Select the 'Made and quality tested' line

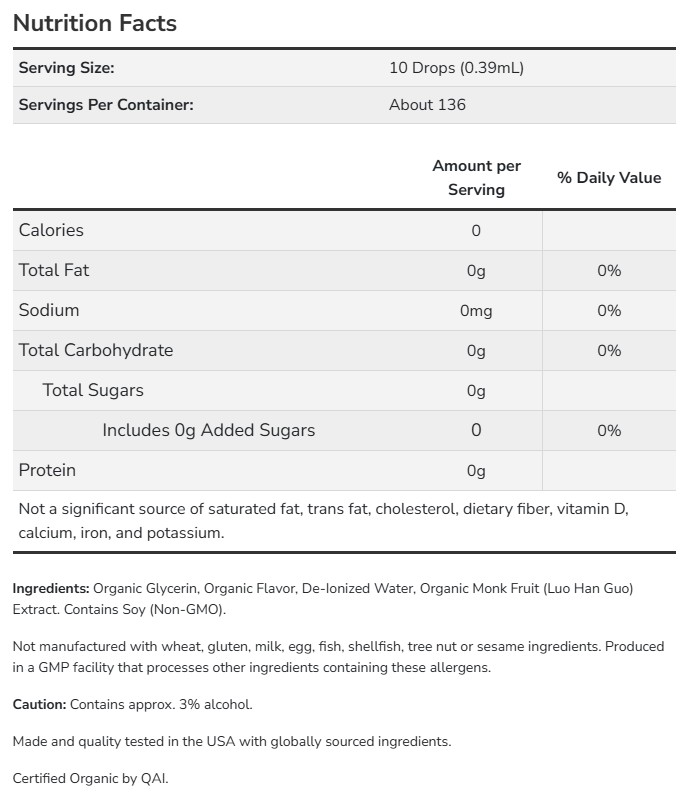(232, 741)
